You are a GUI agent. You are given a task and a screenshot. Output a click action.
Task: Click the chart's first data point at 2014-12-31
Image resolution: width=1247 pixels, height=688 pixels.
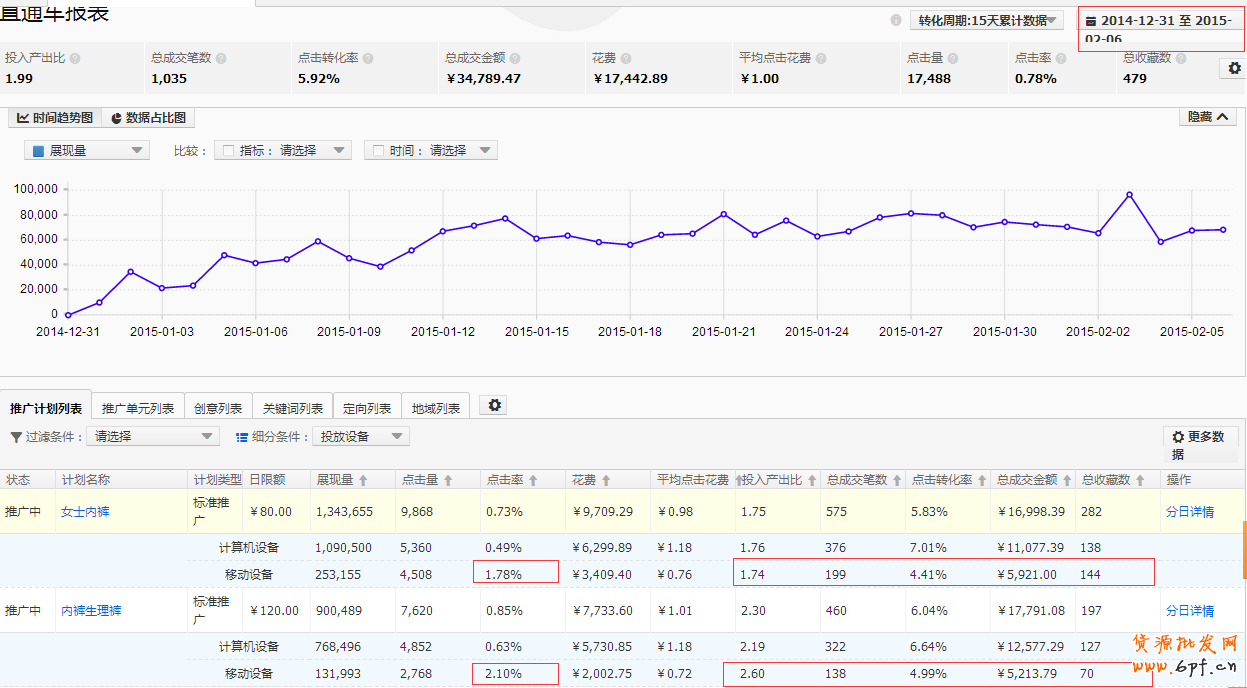tap(68, 315)
